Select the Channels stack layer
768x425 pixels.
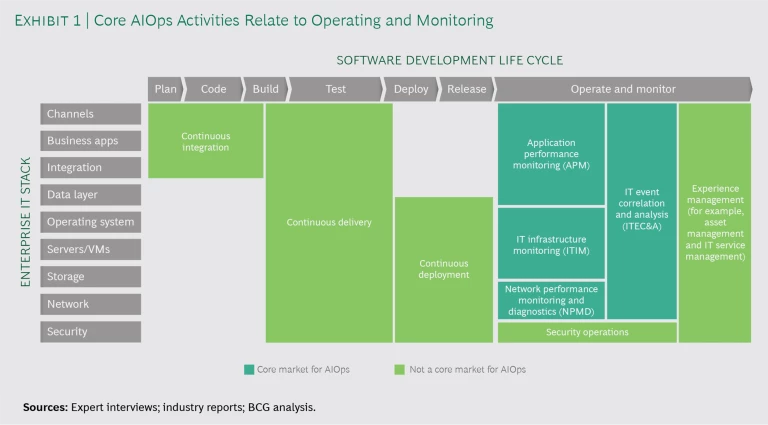tap(91, 114)
